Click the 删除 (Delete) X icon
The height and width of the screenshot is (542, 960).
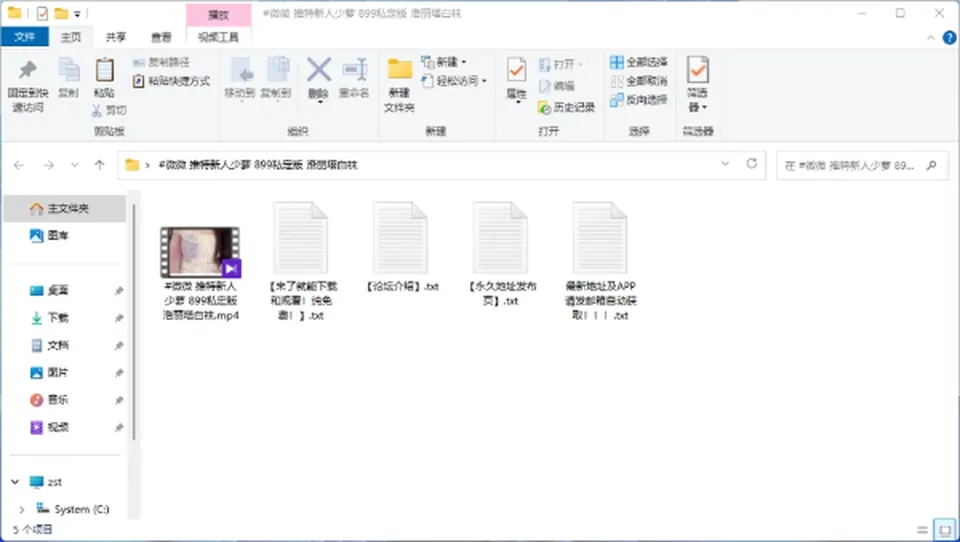[x=318, y=70]
